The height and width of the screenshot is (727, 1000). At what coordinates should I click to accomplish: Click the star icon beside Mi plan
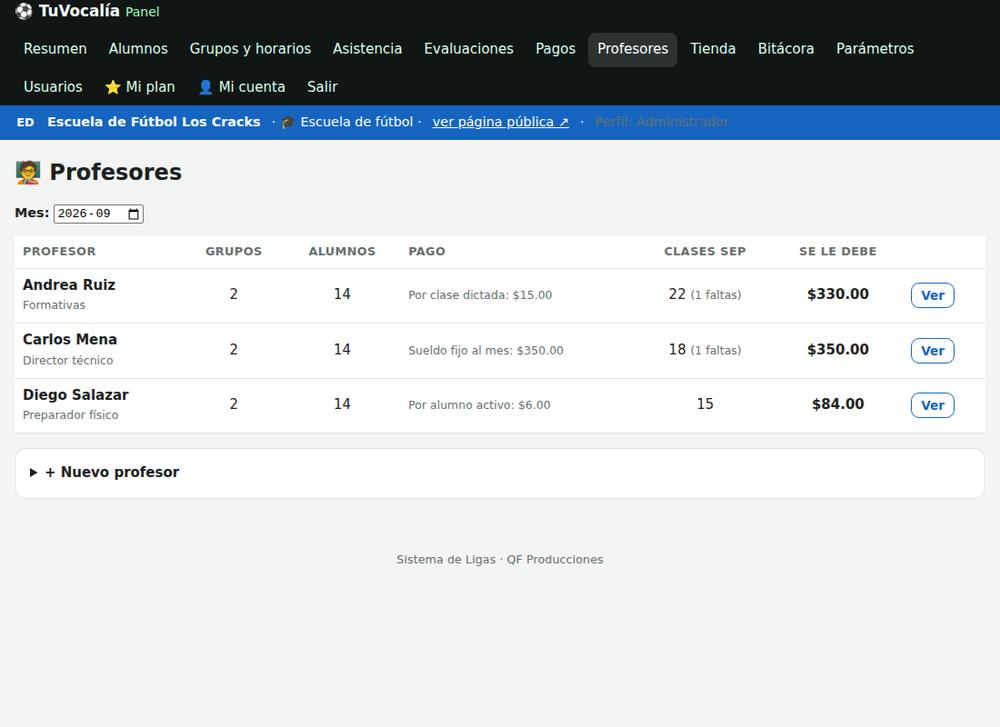(x=113, y=87)
